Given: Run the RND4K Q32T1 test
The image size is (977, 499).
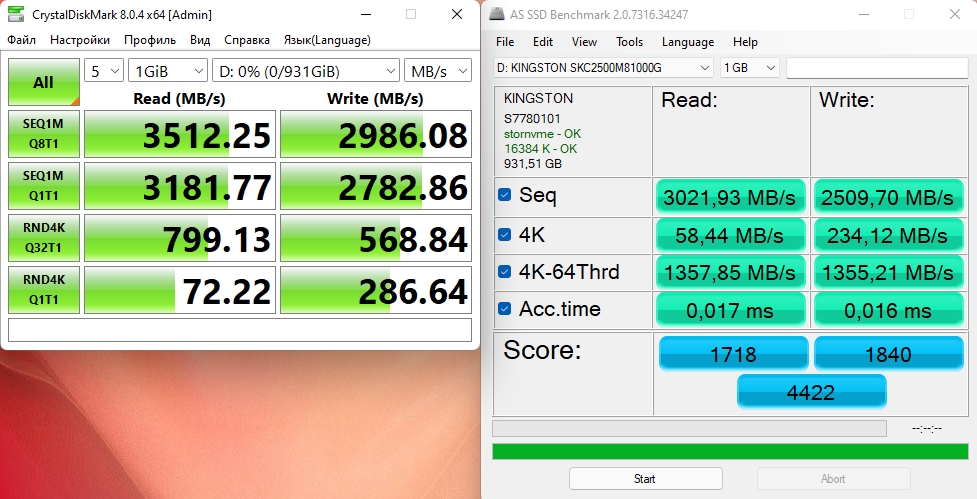Looking at the screenshot, I should (x=44, y=237).
